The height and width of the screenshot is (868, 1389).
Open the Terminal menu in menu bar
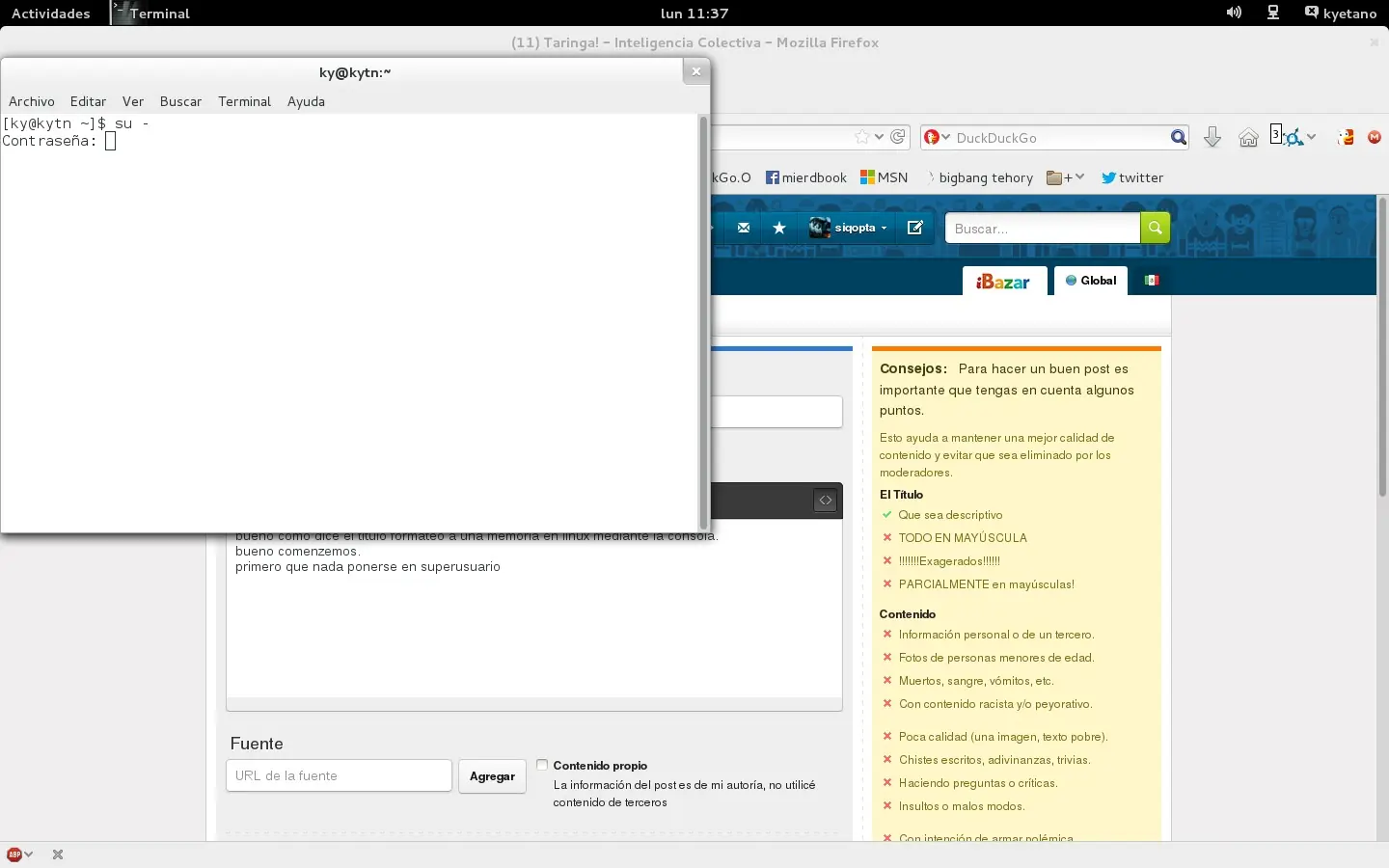tap(244, 101)
